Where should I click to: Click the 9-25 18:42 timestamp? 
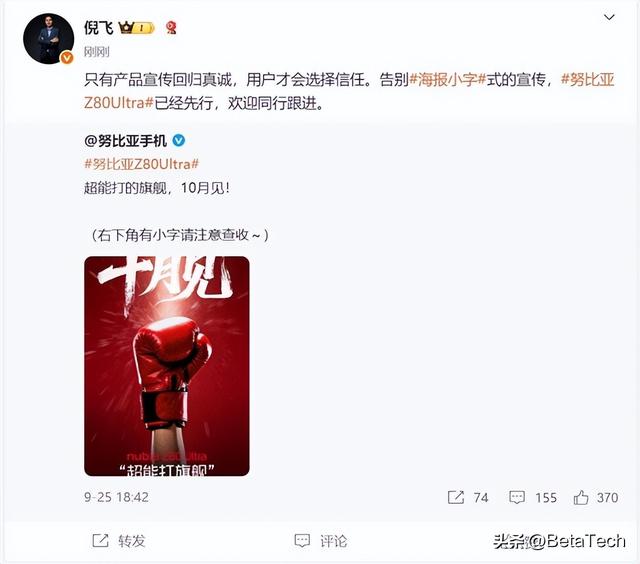coord(116,497)
